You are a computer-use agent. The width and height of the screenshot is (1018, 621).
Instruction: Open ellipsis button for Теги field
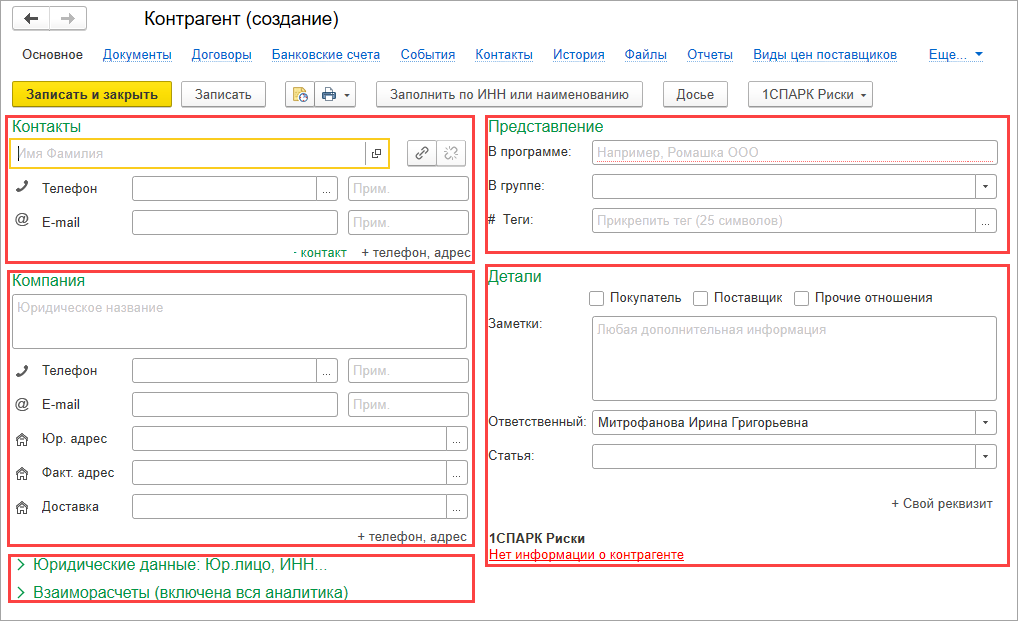tap(986, 221)
